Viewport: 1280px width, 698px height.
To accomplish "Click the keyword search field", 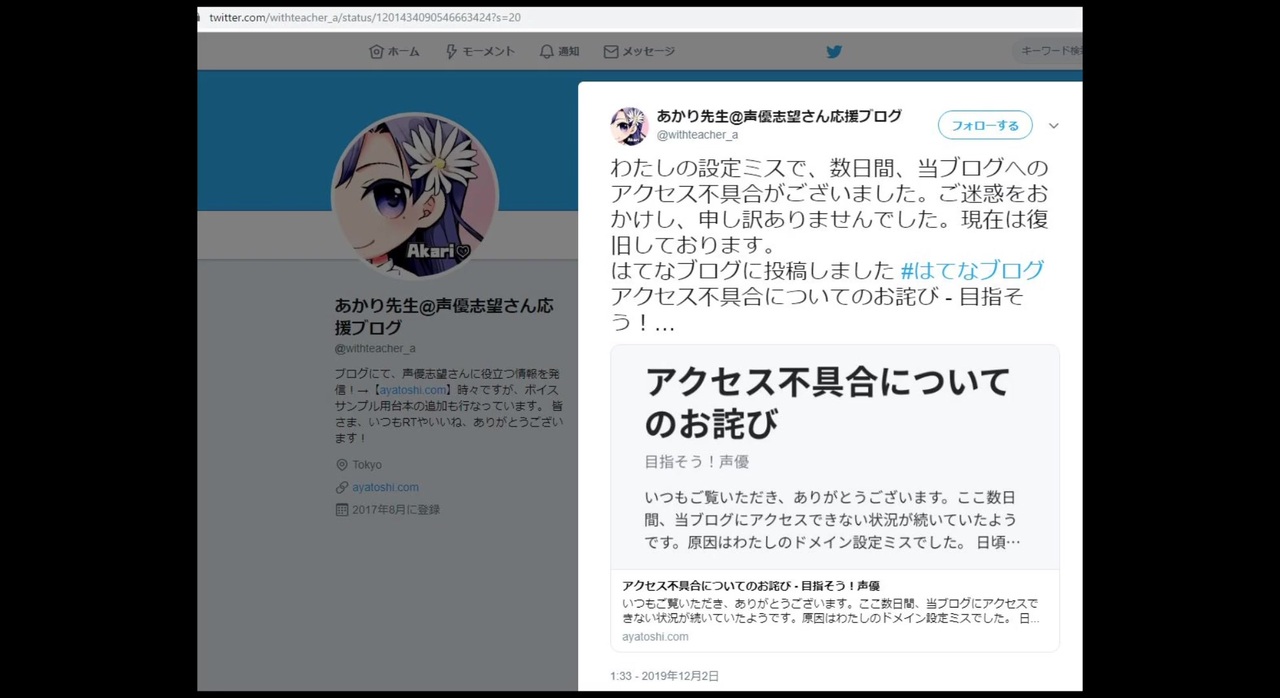I will (x=1048, y=51).
